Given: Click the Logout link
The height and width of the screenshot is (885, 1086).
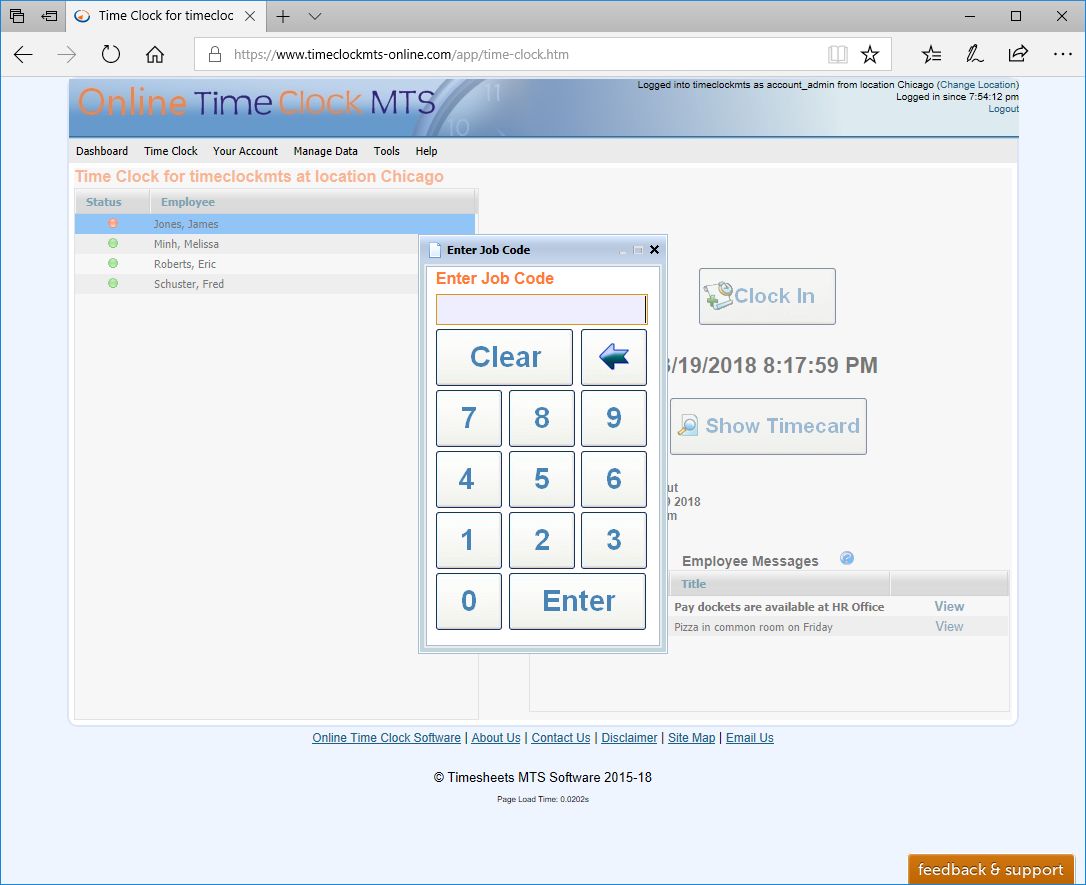Looking at the screenshot, I should [x=1004, y=109].
